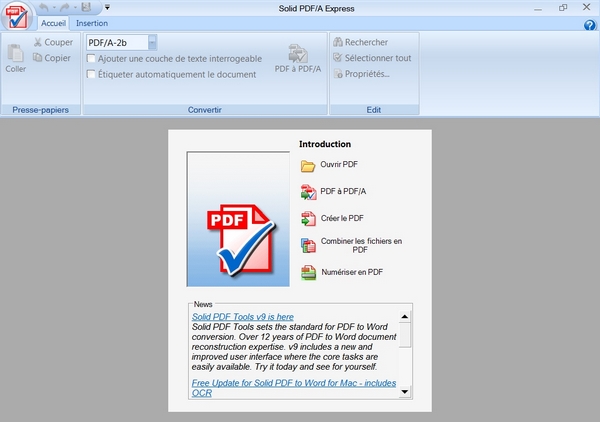Click the Ouvrir PDF label
This screenshot has width=600, height=422.
point(339,164)
